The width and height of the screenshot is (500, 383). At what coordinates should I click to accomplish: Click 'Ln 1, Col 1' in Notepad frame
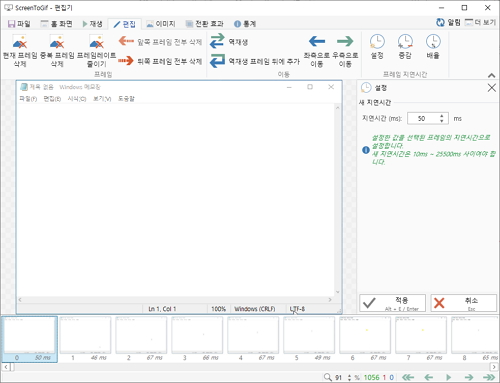[162, 309]
